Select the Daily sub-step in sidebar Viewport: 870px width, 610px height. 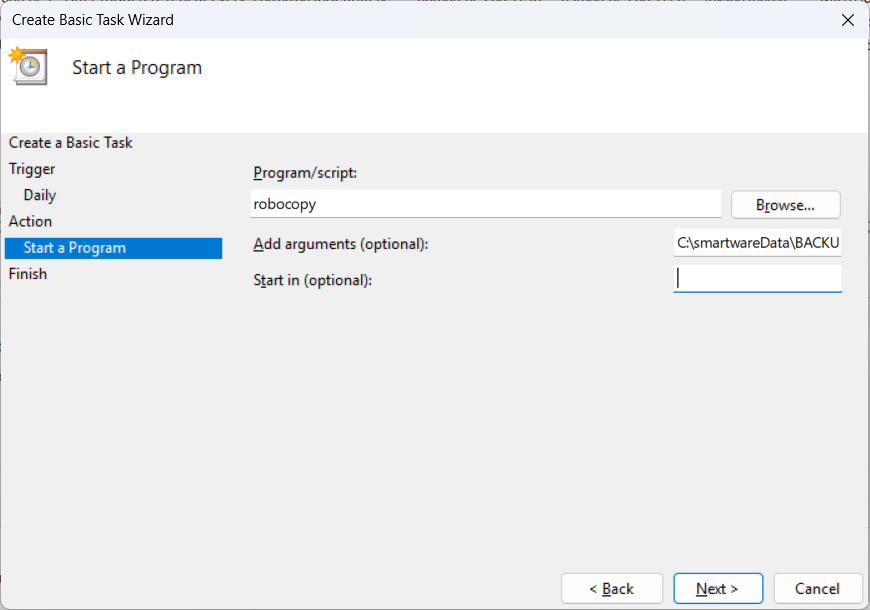(x=40, y=195)
